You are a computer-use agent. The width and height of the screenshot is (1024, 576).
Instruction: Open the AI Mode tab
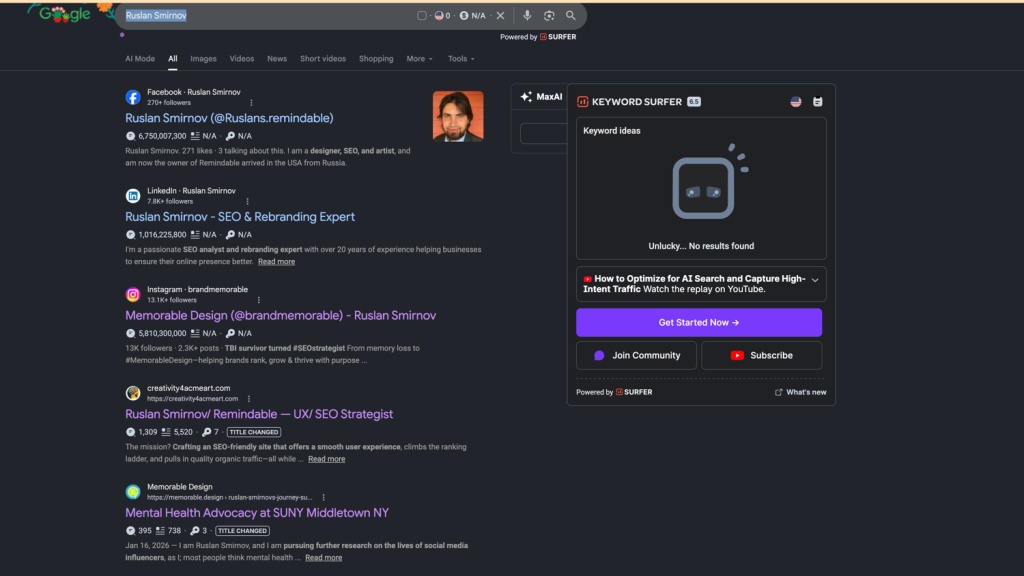tap(140, 59)
